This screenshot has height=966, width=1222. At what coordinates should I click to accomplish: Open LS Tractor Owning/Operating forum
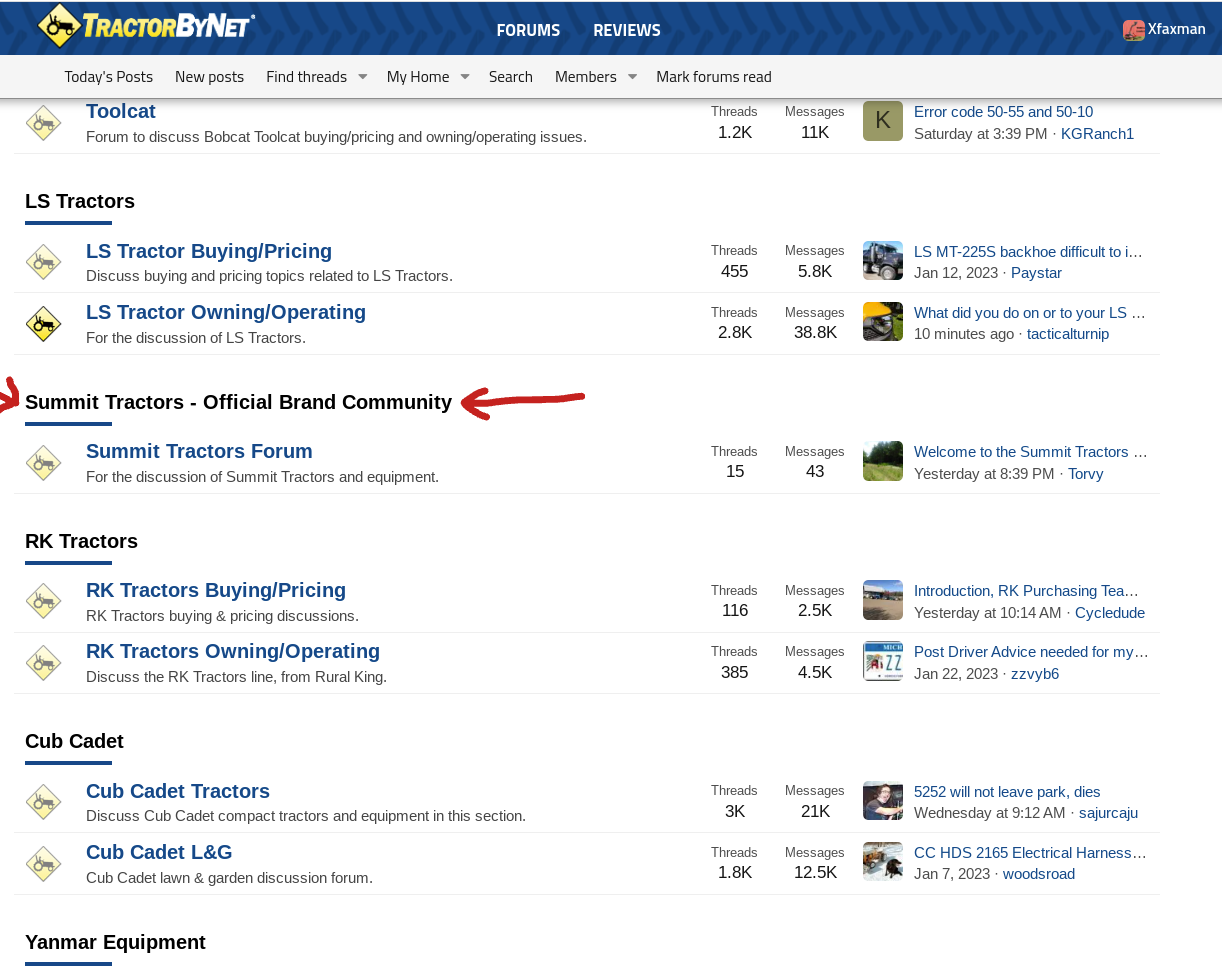(x=226, y=312)
